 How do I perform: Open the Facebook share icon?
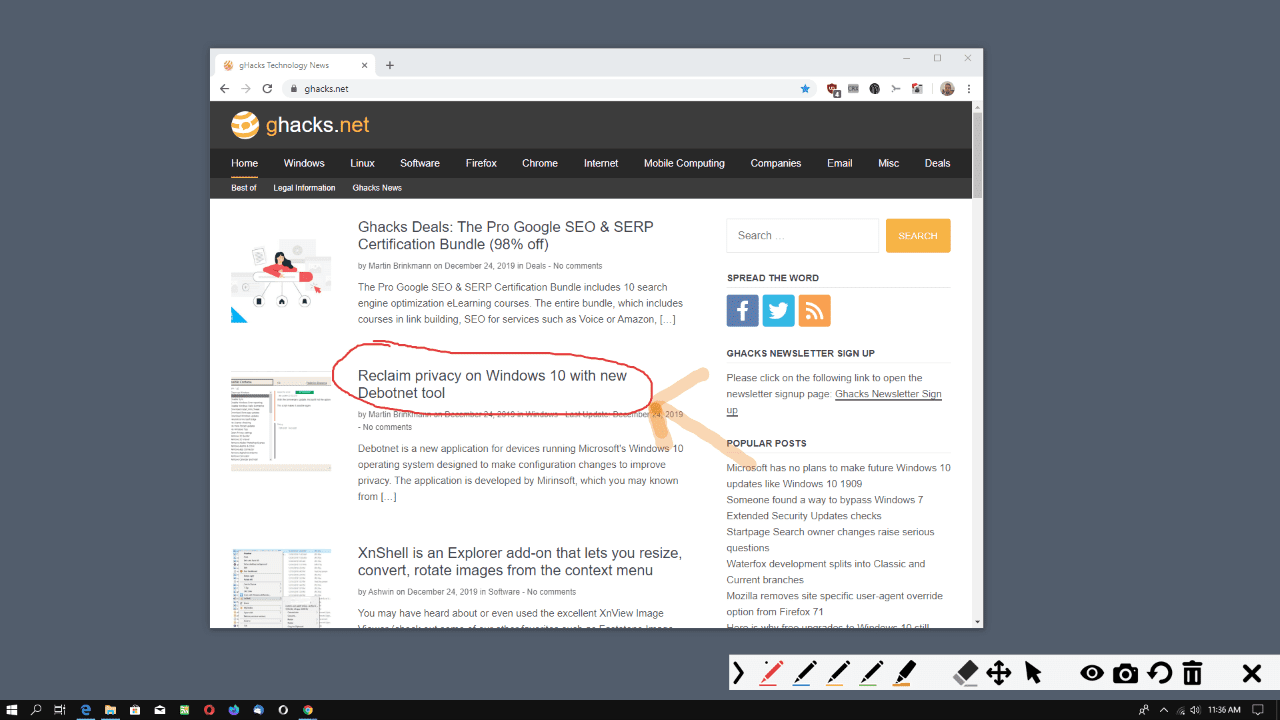(743, 311)
